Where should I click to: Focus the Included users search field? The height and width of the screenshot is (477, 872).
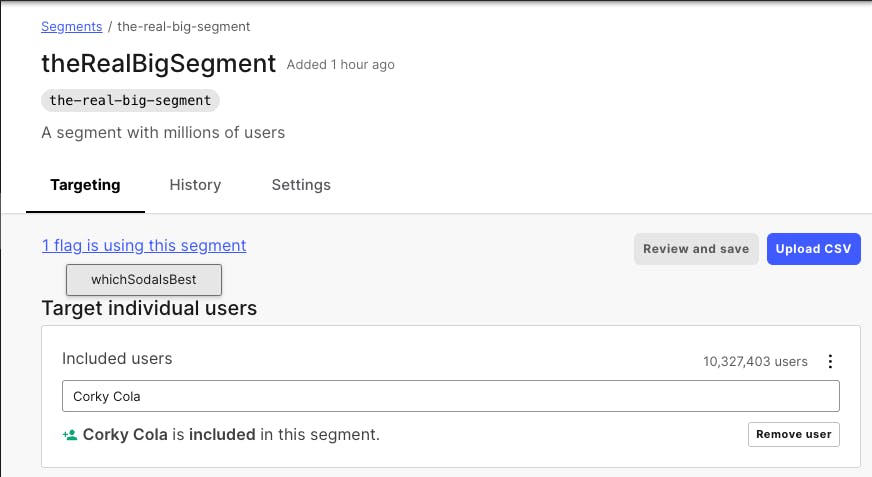tap(450, 396)
